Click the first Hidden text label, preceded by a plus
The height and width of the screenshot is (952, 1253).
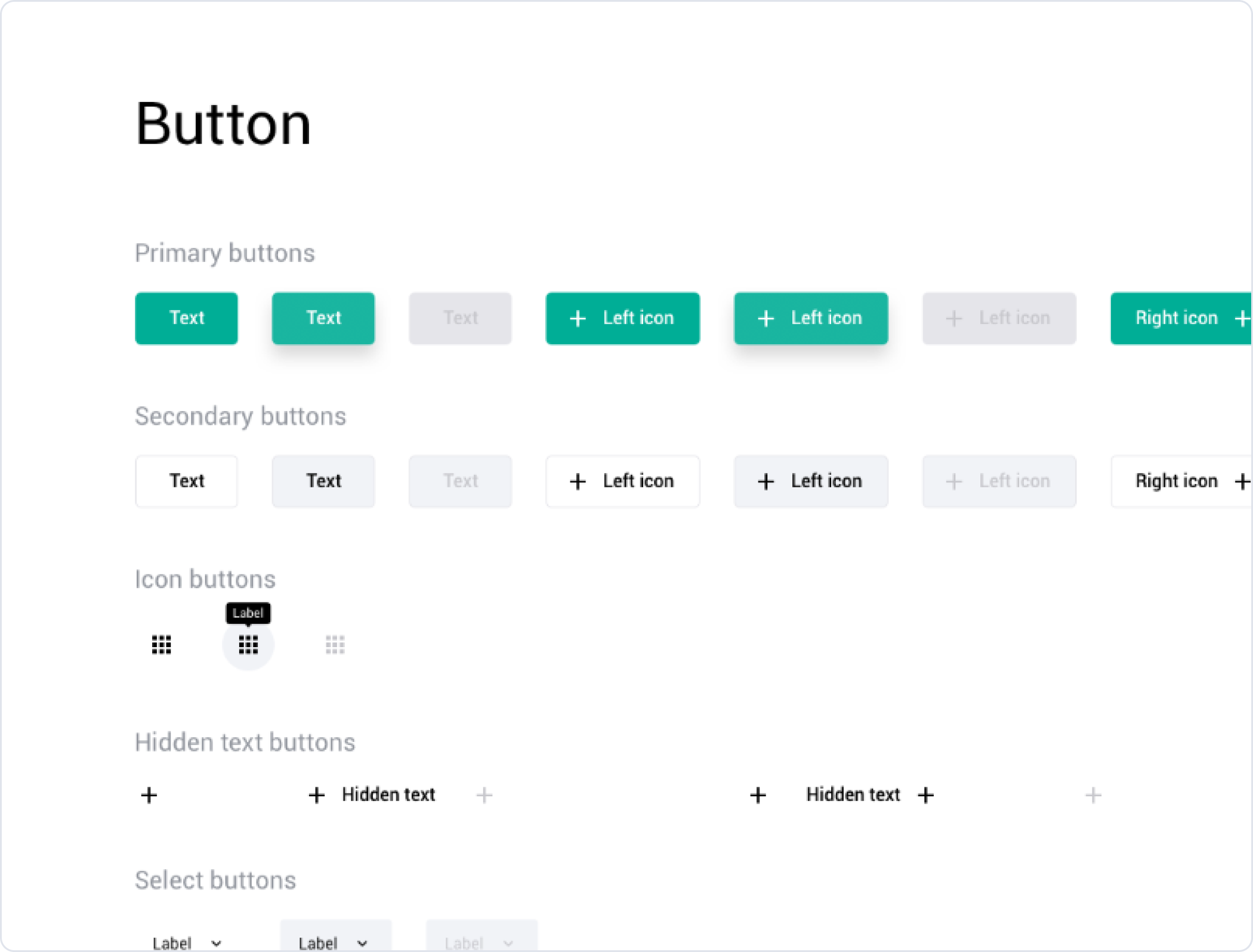(x=388, y=795)
